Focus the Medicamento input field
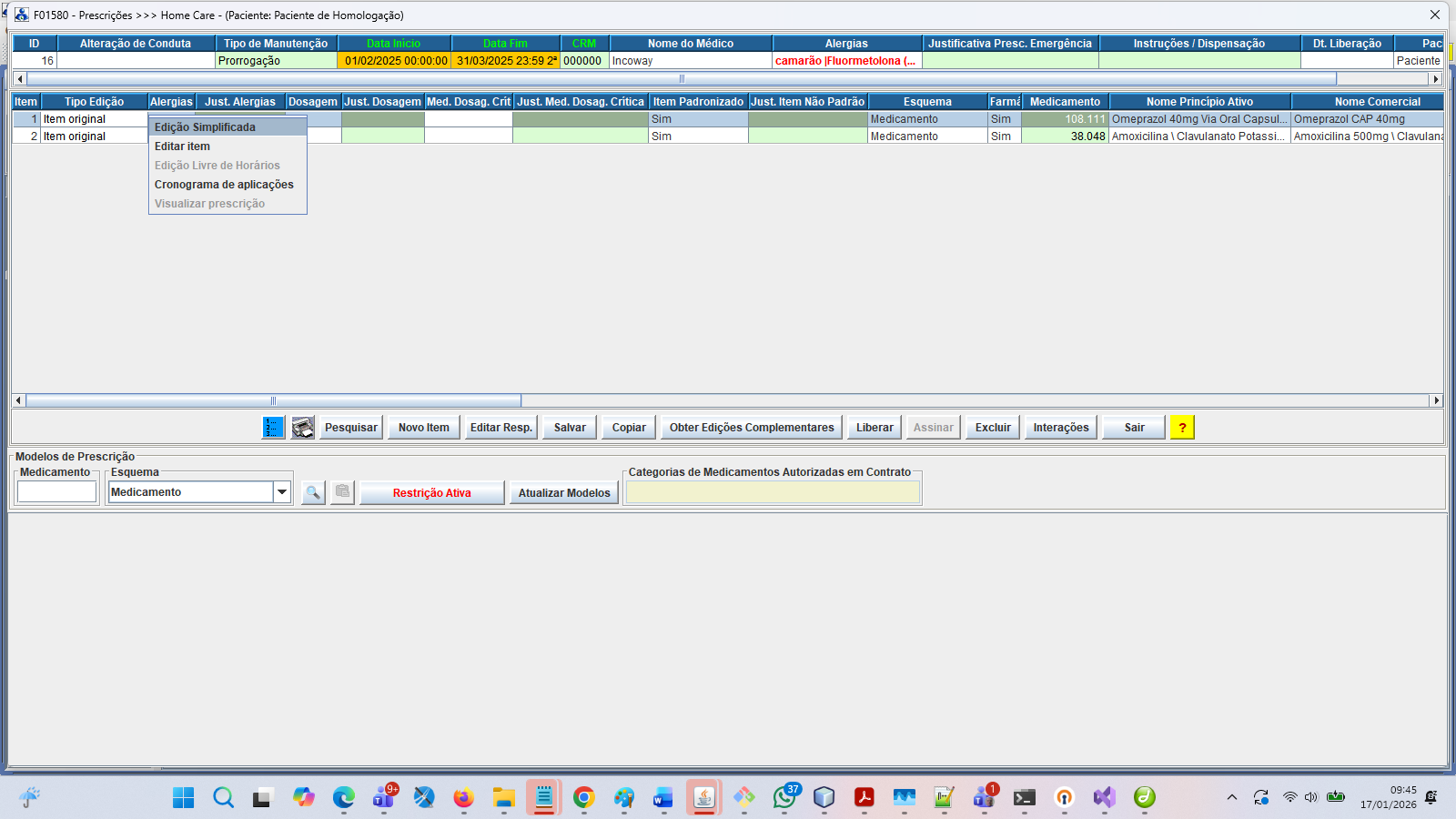The width and height of the screenshot is (1456, 819). (x=56, y=492)
